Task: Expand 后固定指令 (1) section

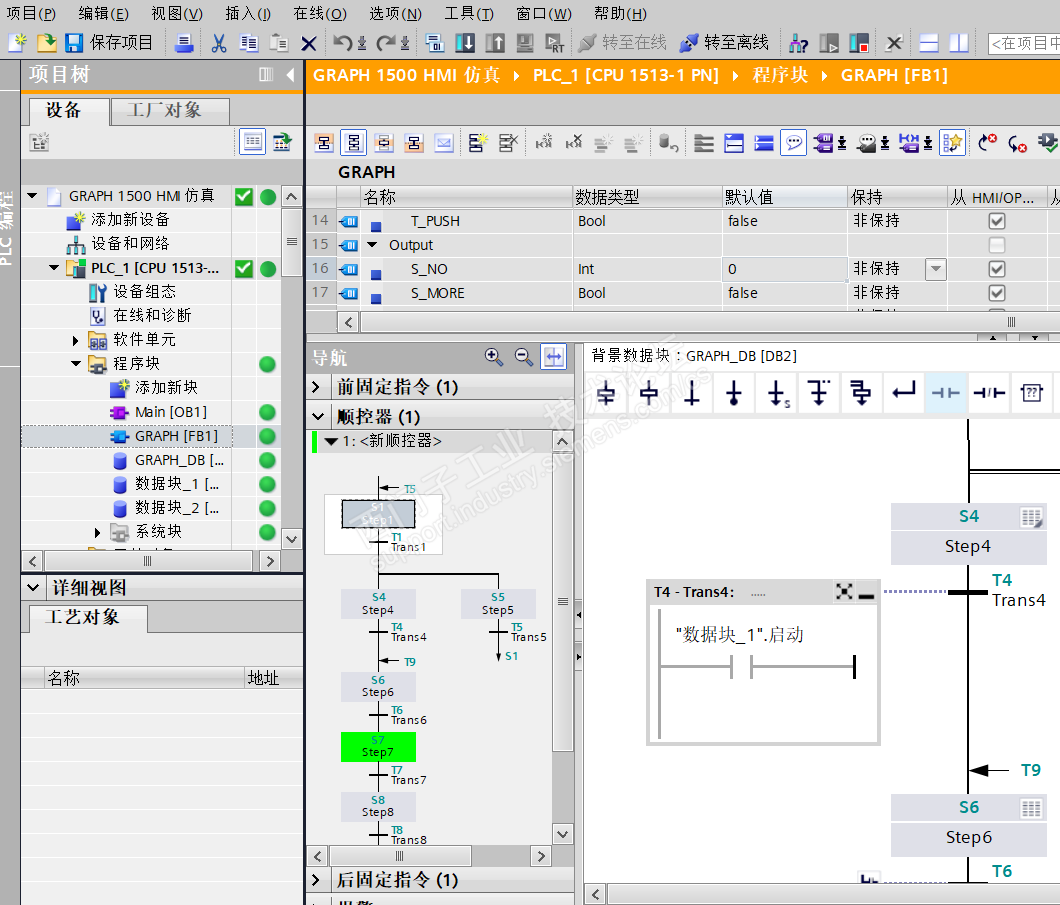Action: [316, 880]
